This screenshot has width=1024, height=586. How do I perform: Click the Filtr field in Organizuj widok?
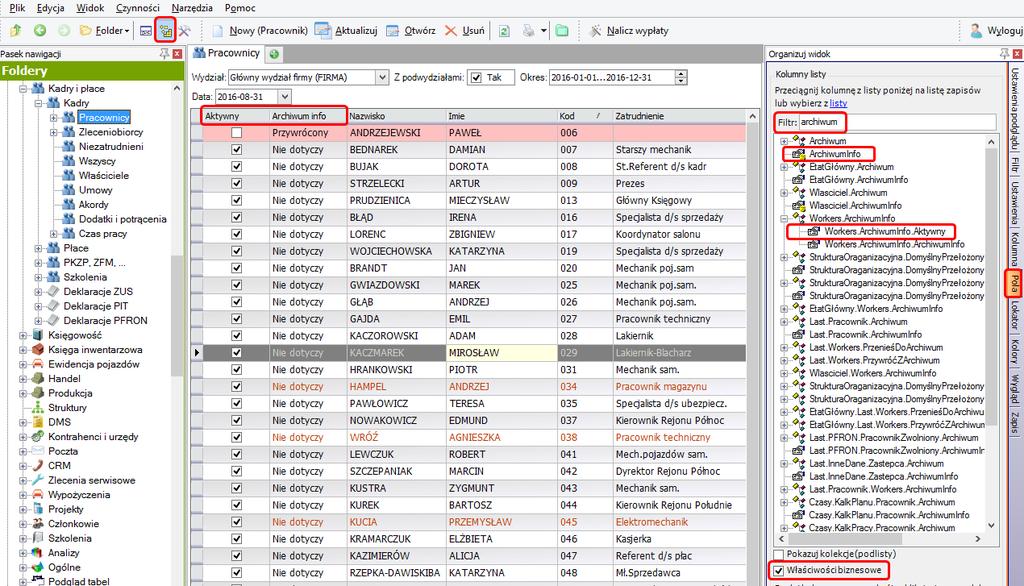[897, 122]
